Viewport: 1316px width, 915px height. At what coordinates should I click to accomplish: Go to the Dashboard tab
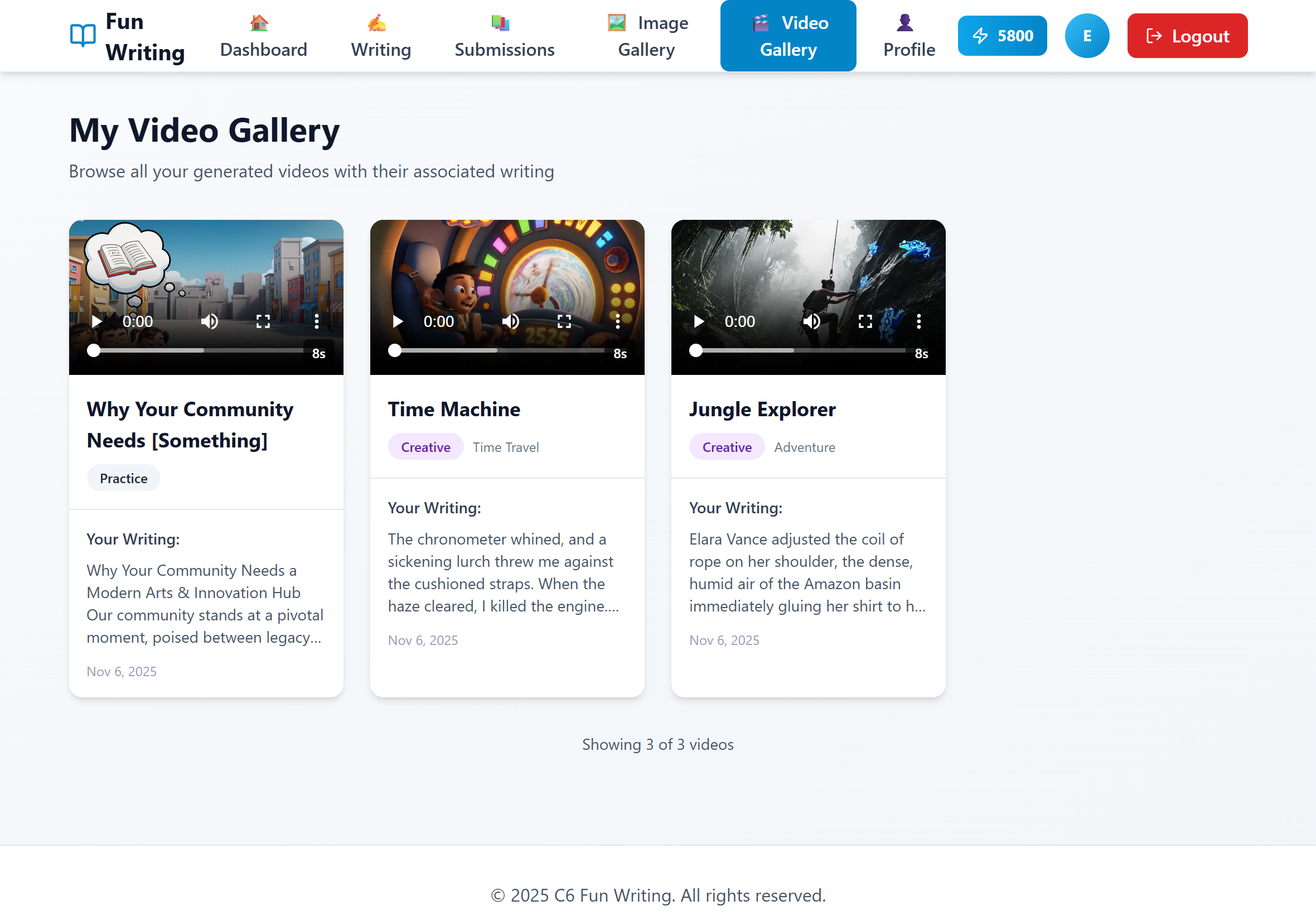(x=264, y=36)
